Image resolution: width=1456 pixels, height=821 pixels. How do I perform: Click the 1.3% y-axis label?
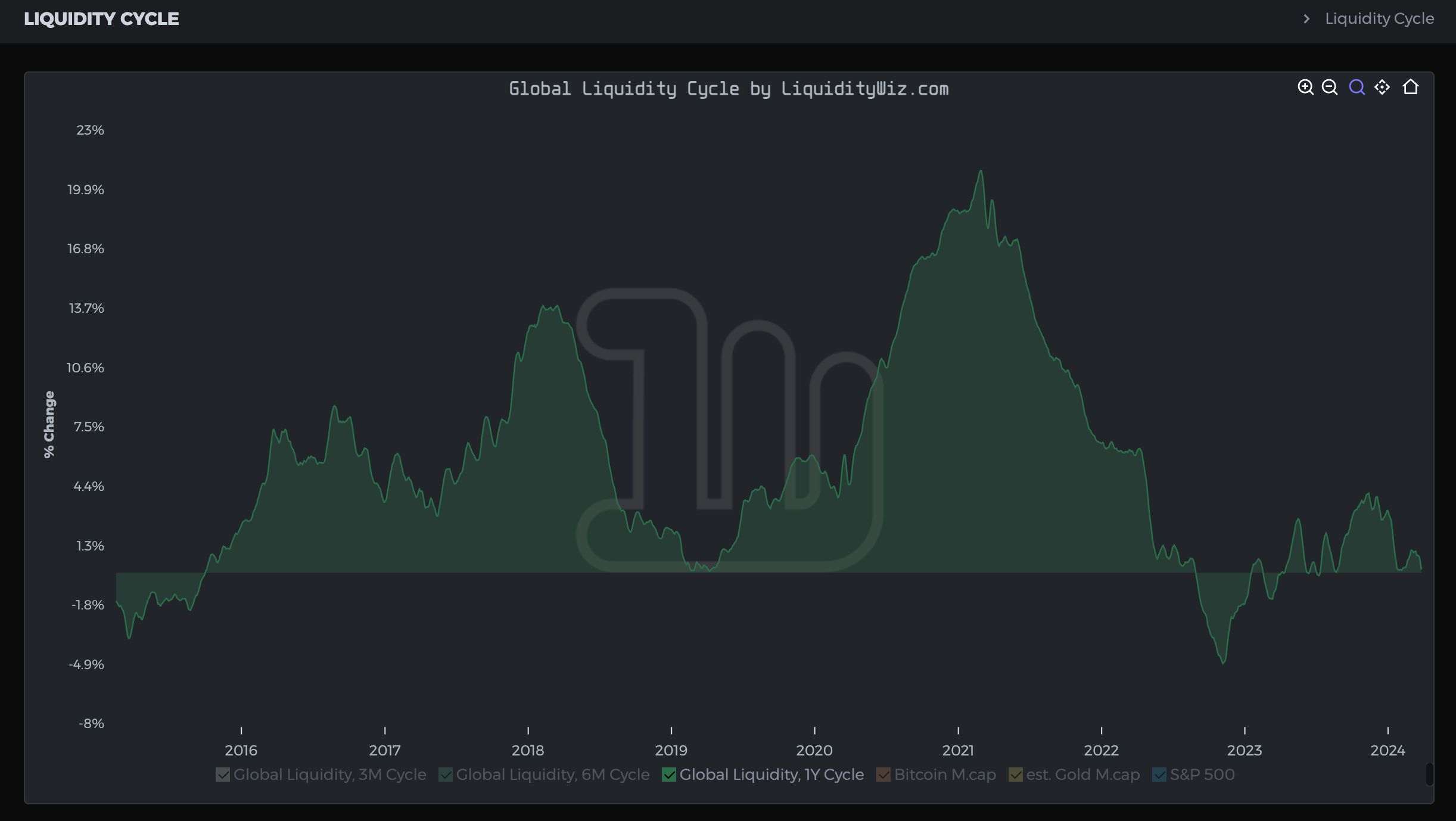pyautogui.click(x=90, y=546)
